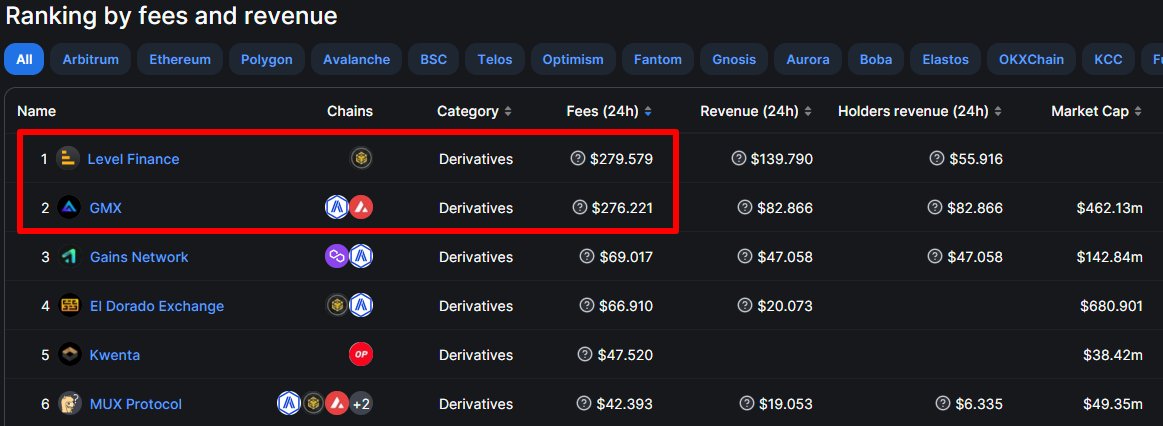Click the Level Finance logo icon
The width and height of the screenshot is (1163, 426).
tap(68, 158)
